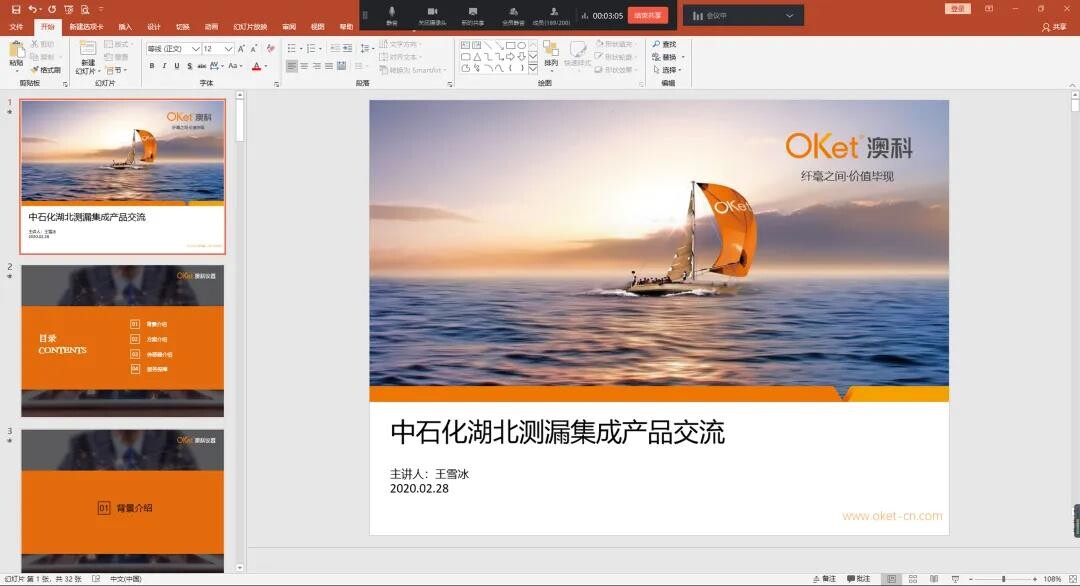Mute the microphone in the meeting toolbar
The image size is (1080, 586).
[390, 14]
